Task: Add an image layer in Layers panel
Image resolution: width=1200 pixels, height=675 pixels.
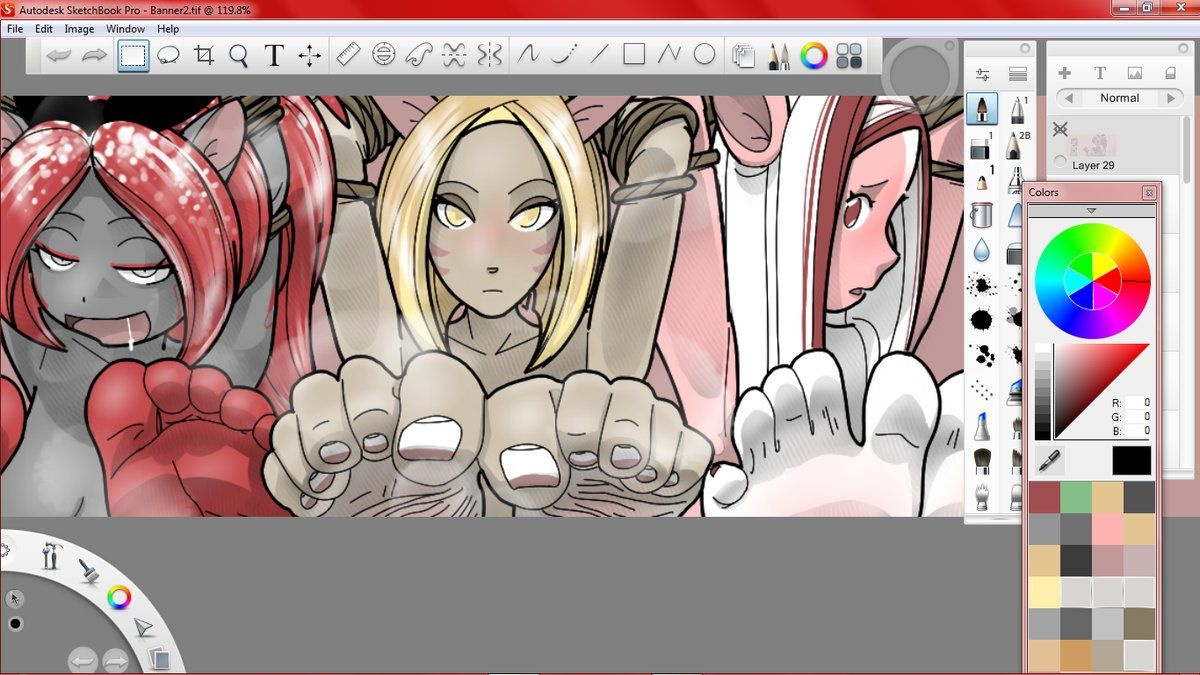Action: pyautogui.click(x=1135, y=73)
